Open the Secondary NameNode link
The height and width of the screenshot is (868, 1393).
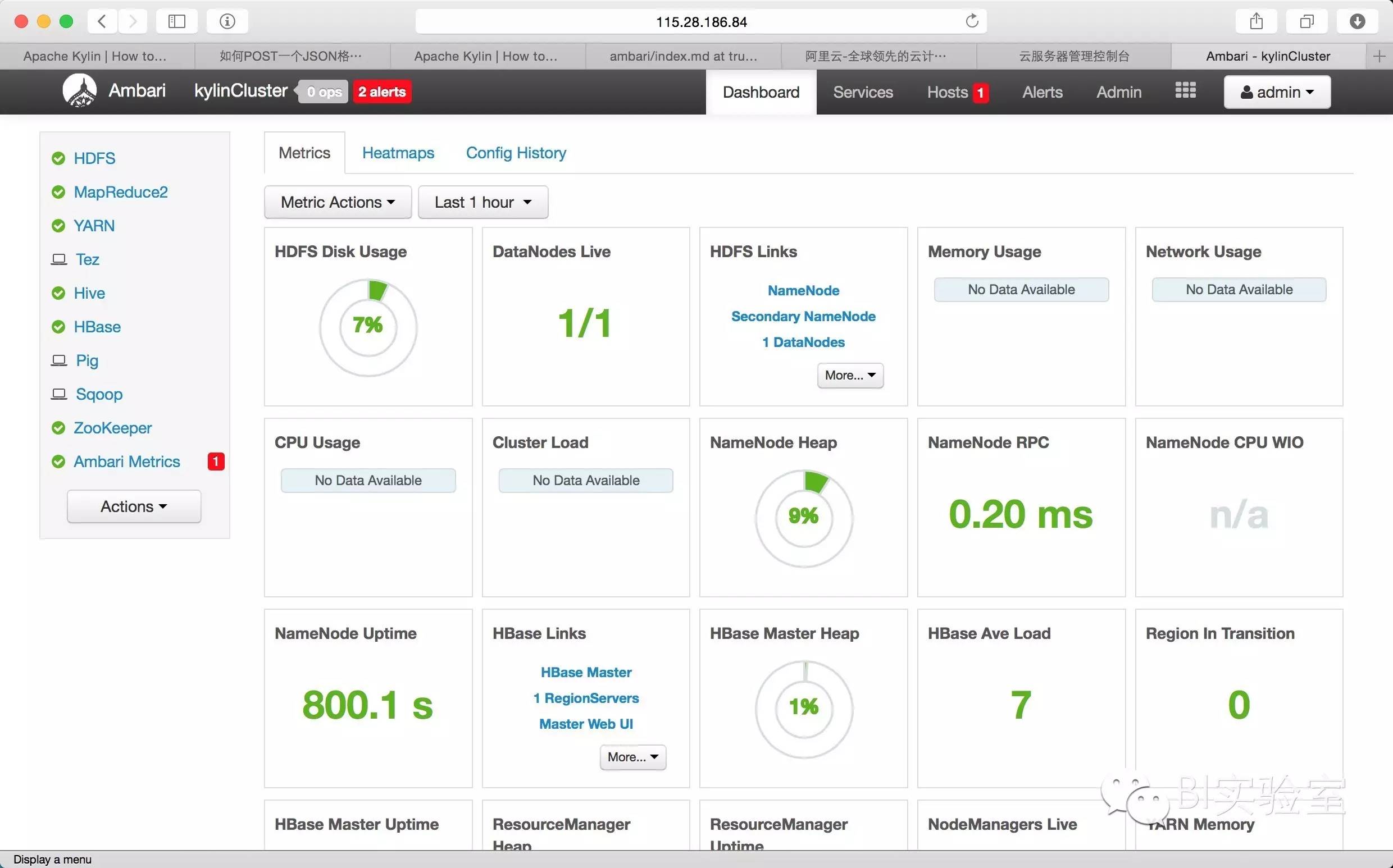pyautogui.click(x=803, y=316)
